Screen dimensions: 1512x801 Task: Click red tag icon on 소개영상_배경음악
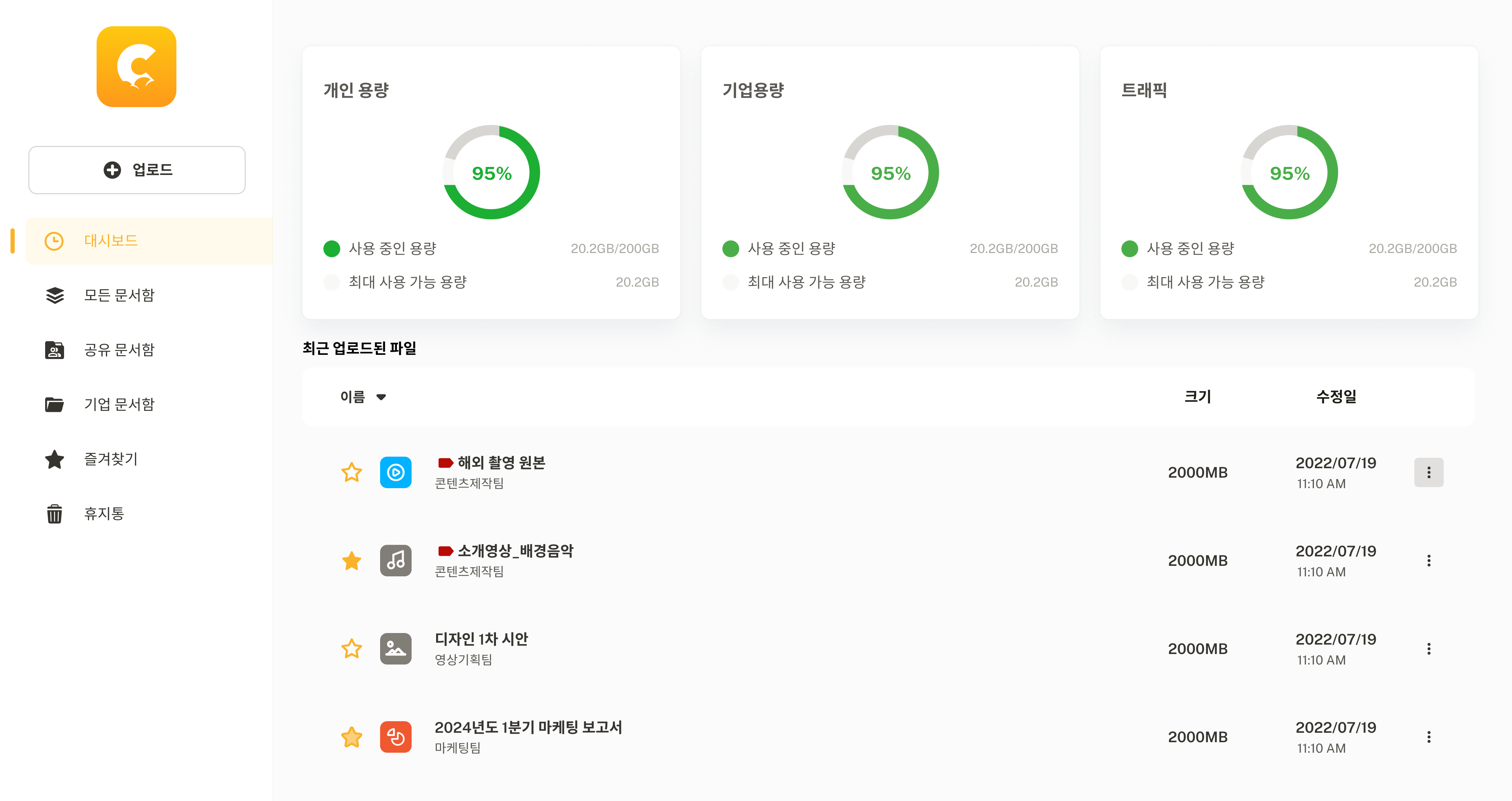(x=446, y=551)
